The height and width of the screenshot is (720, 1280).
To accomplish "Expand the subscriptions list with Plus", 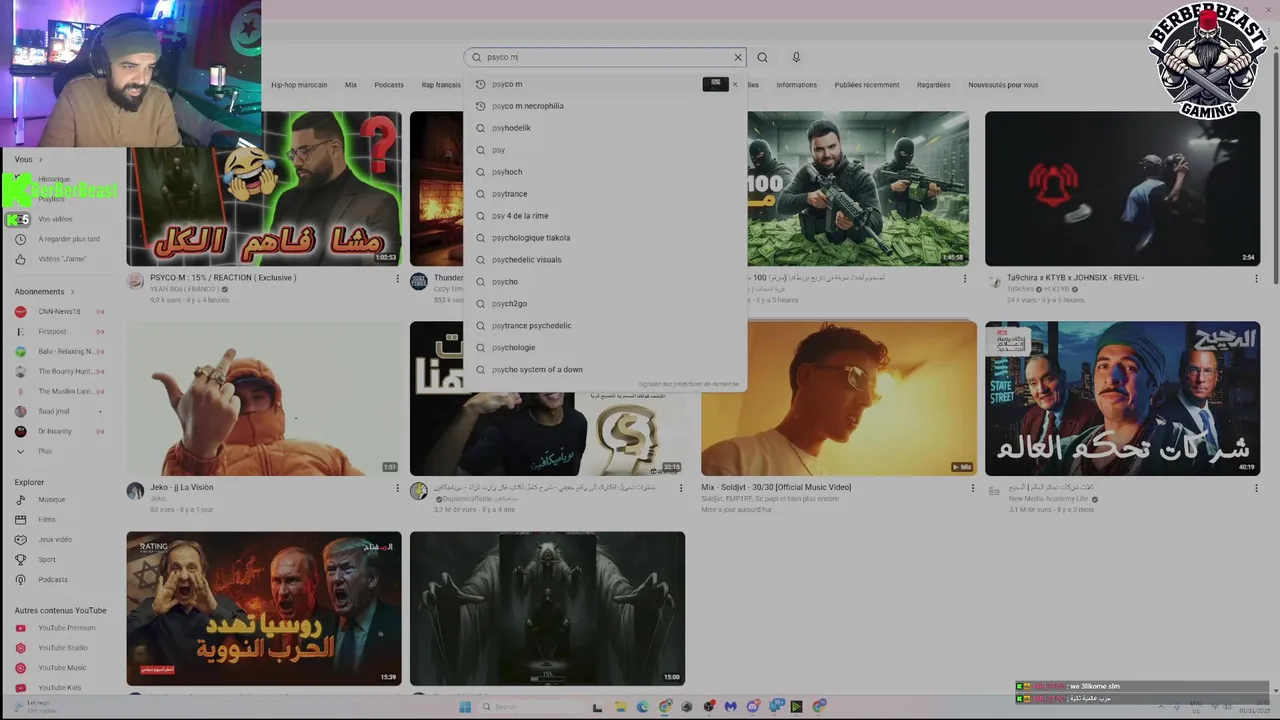I will pos(35,452).
